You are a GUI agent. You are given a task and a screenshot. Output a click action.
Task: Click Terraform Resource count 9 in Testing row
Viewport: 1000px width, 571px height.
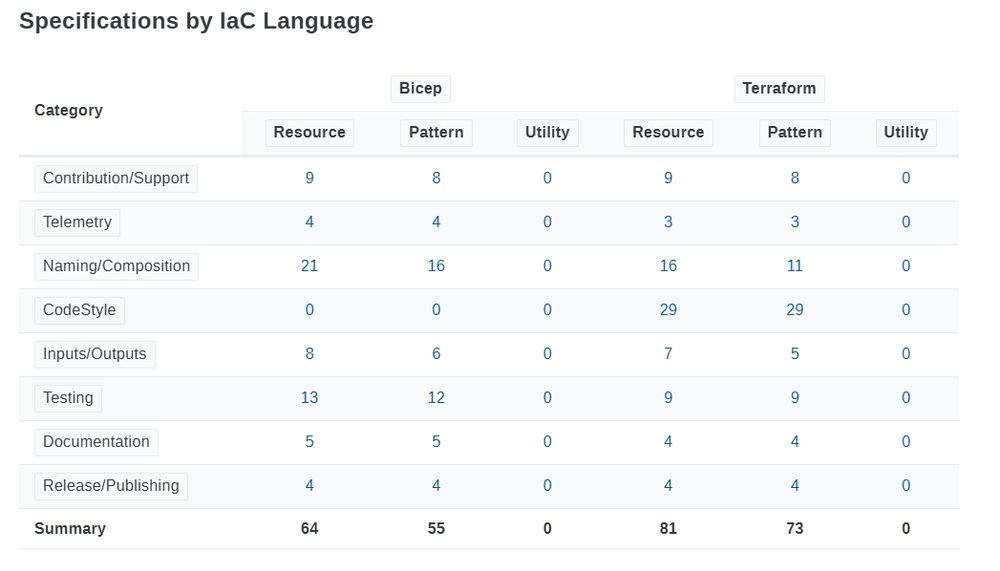pyautogui.click(x=668, y=399)
